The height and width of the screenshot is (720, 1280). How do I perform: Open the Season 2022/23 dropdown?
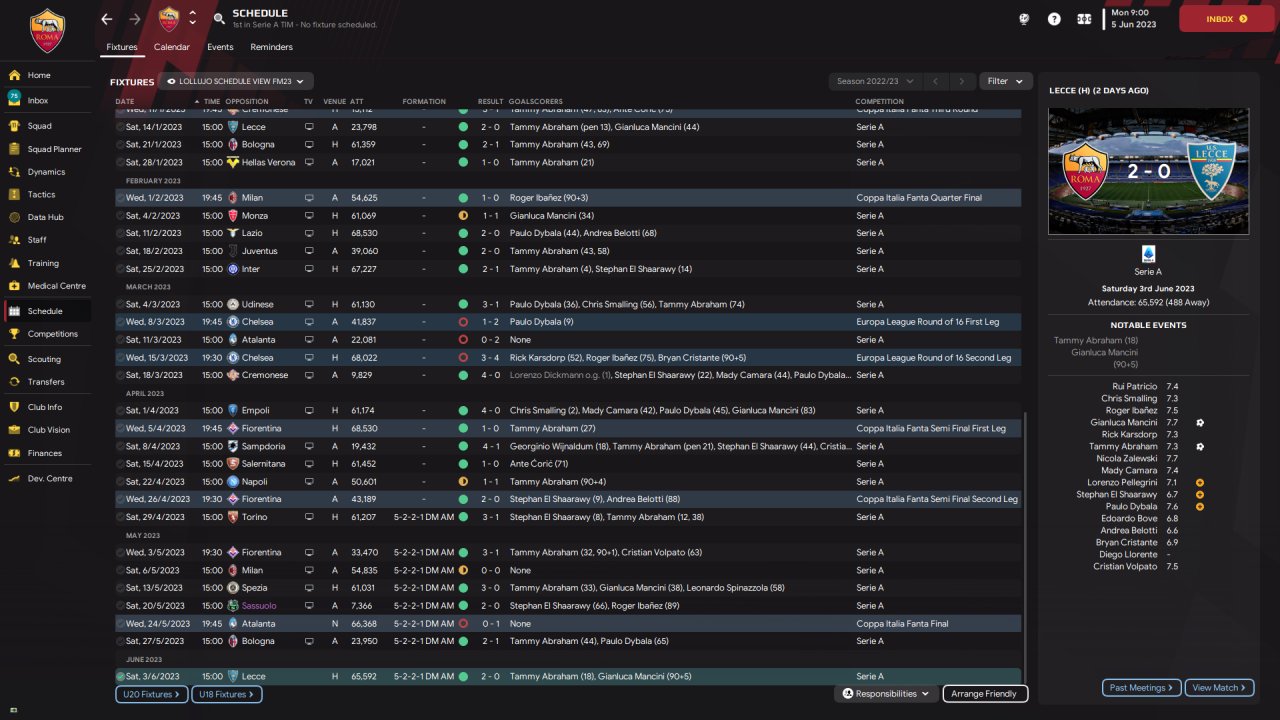point(873,81)
